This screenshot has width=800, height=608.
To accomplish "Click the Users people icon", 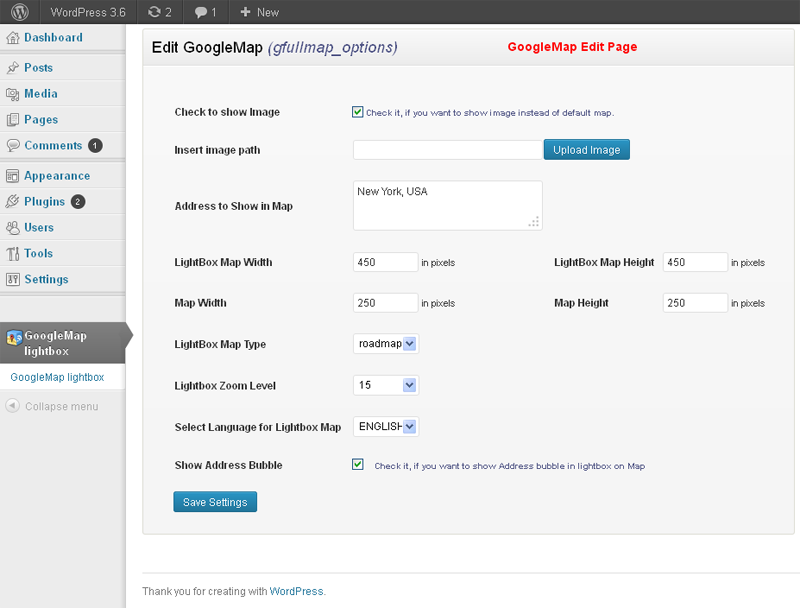I will (x=13, y=227).
